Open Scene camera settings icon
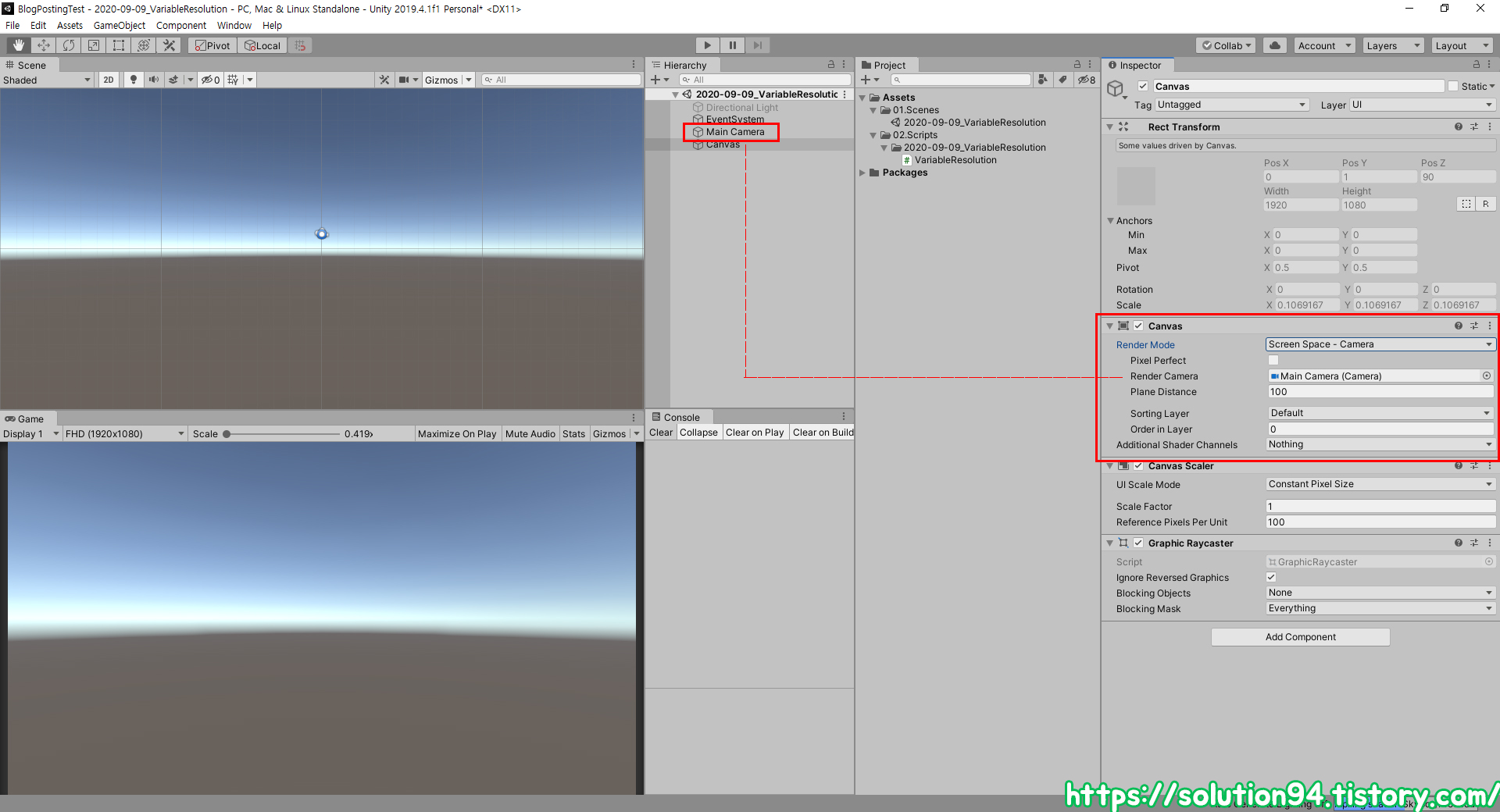 (x=404, y=80)
